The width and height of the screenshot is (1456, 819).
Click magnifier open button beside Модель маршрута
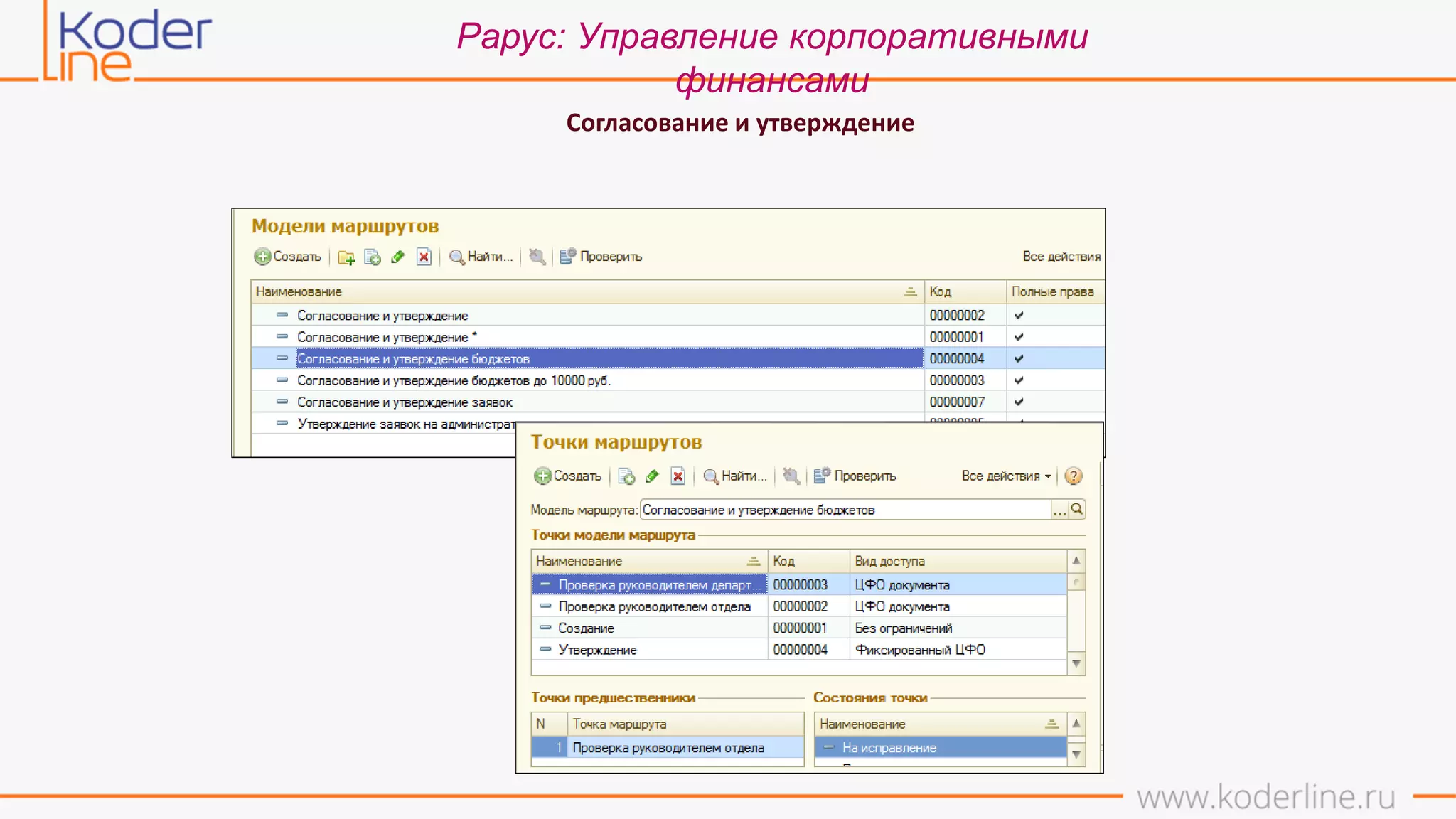click(x=1077, y=510)
